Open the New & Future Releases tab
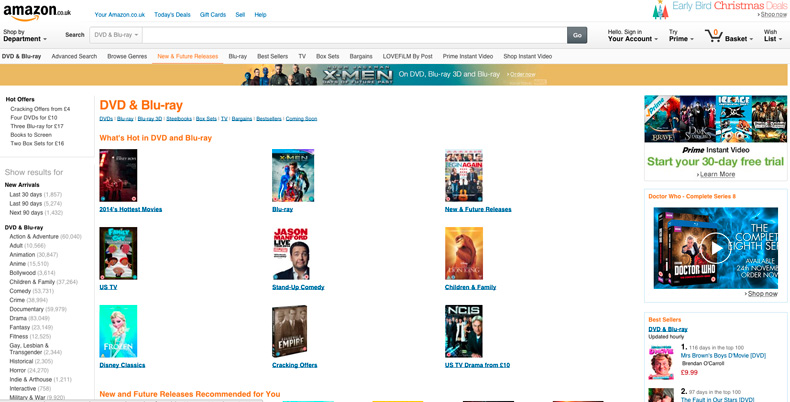790x402 pixels. coord(187,56)
